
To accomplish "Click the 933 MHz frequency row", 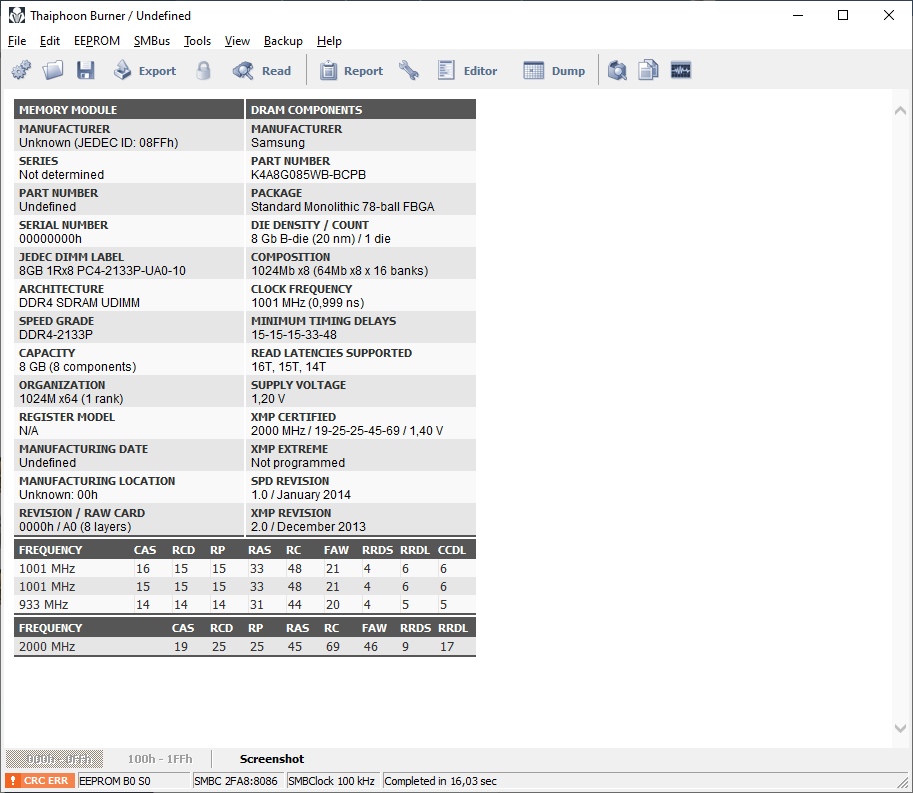I will tap(245, 604).
